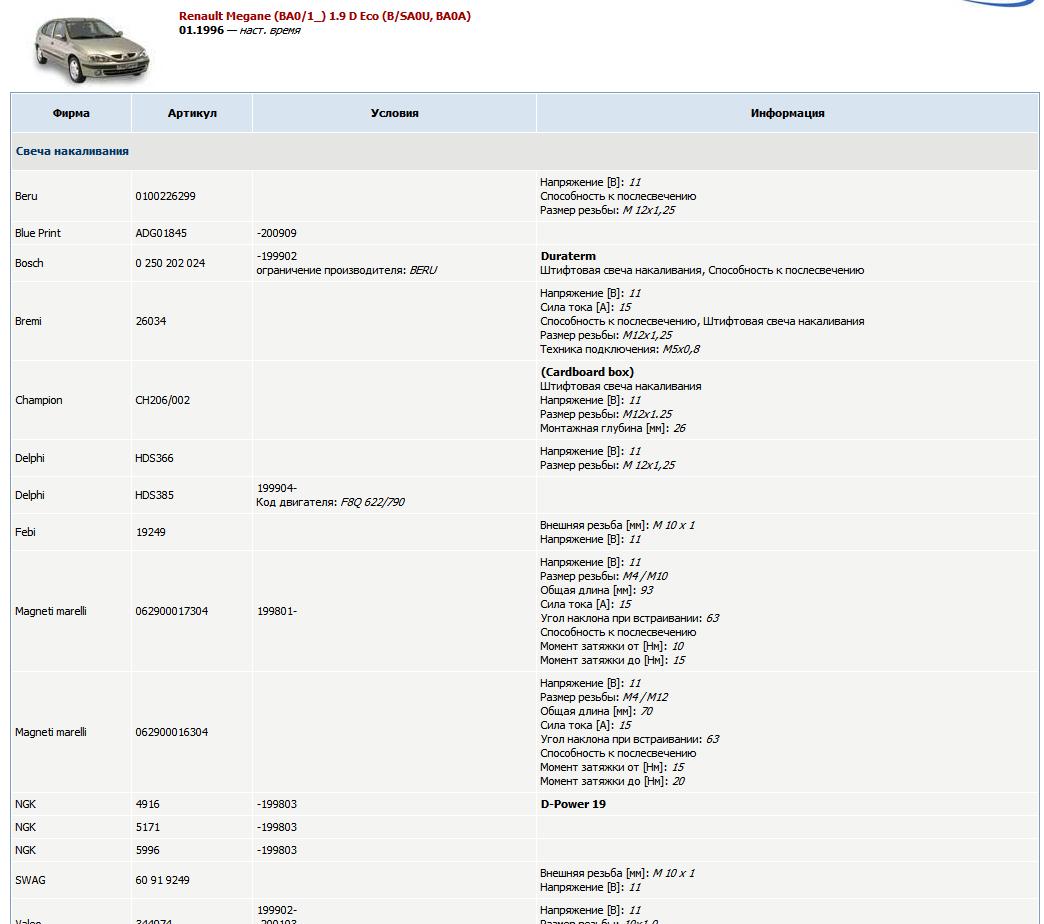Select condition 199801- in Magneti marelli row
Screen dimensions: 1044x924
coord(277,611)
